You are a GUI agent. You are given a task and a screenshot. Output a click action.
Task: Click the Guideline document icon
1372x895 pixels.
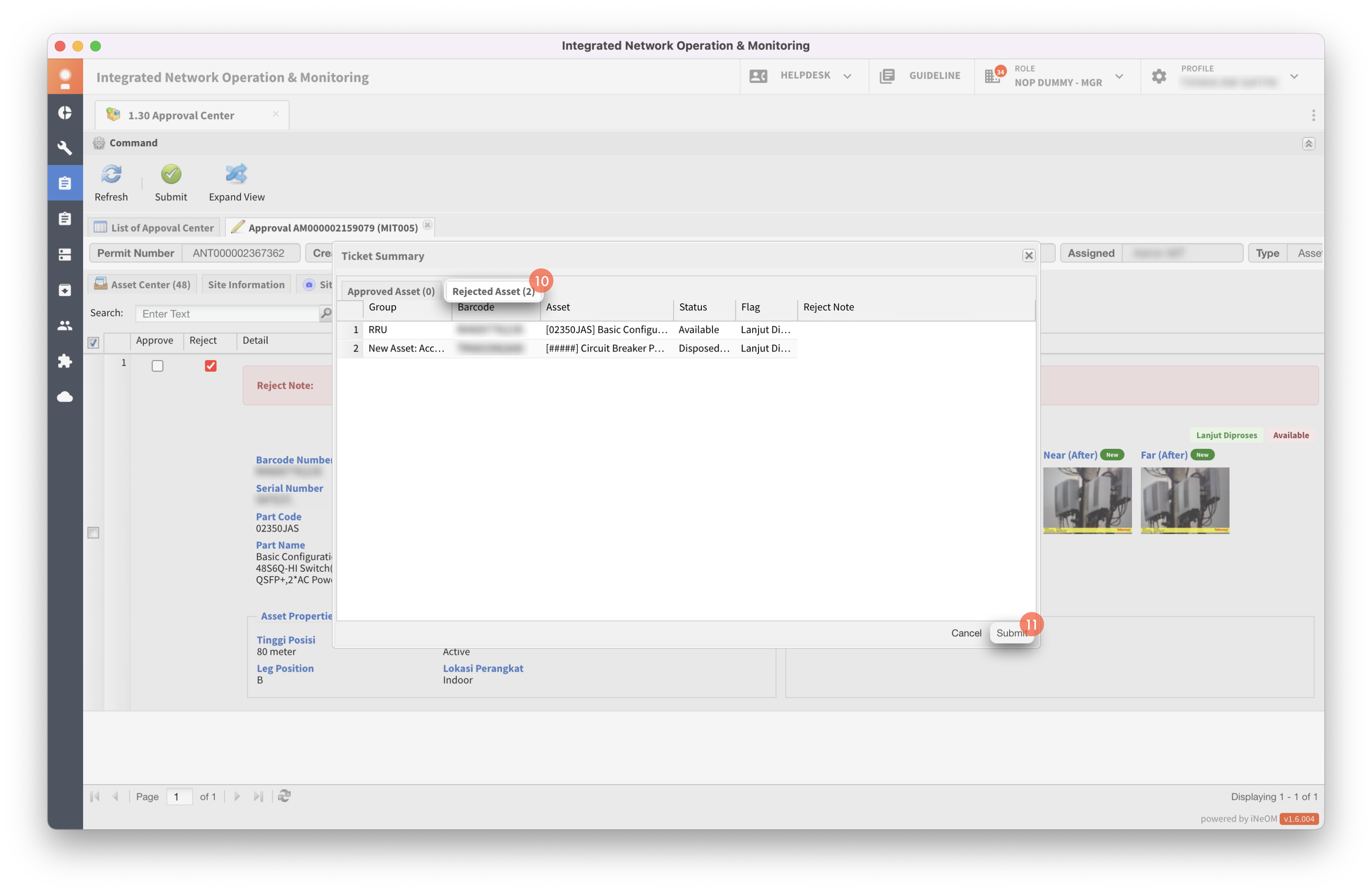tap(887, 76)
